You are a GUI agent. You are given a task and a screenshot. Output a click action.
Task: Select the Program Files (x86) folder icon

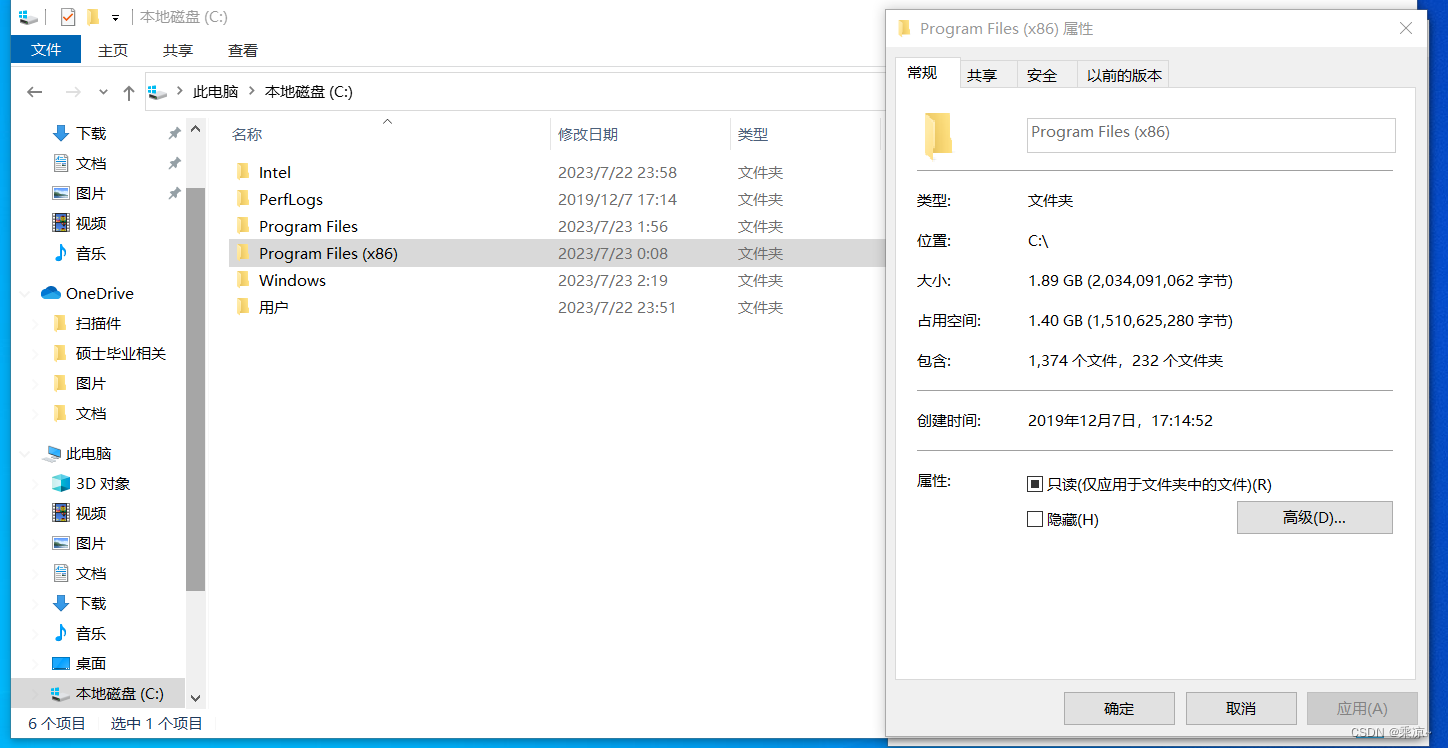point(242,253)
